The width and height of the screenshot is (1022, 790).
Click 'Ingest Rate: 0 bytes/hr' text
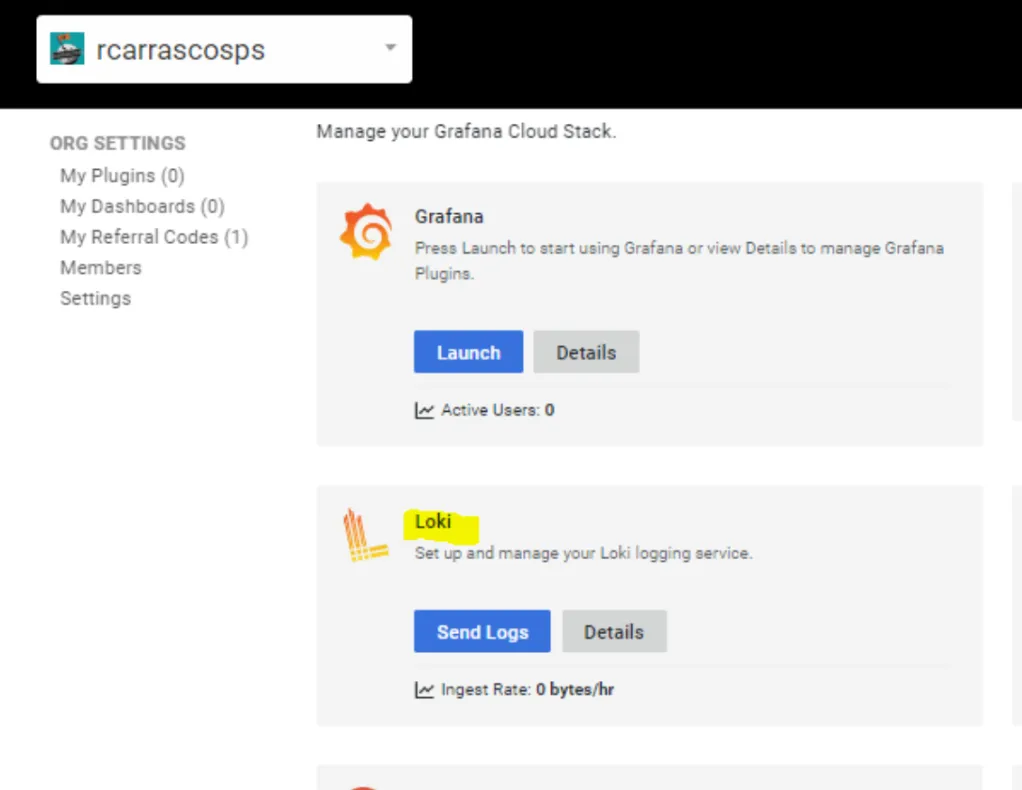coord(527,690)
